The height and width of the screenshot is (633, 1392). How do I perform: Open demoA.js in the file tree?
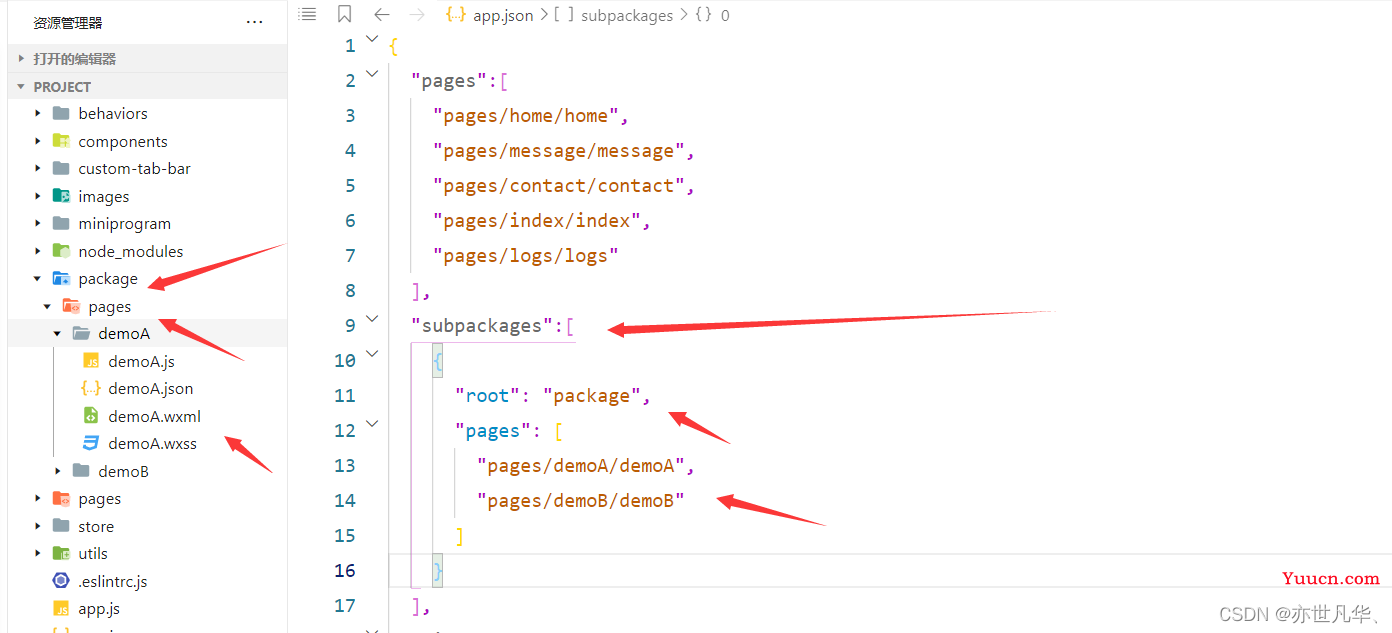click(142, 361)
